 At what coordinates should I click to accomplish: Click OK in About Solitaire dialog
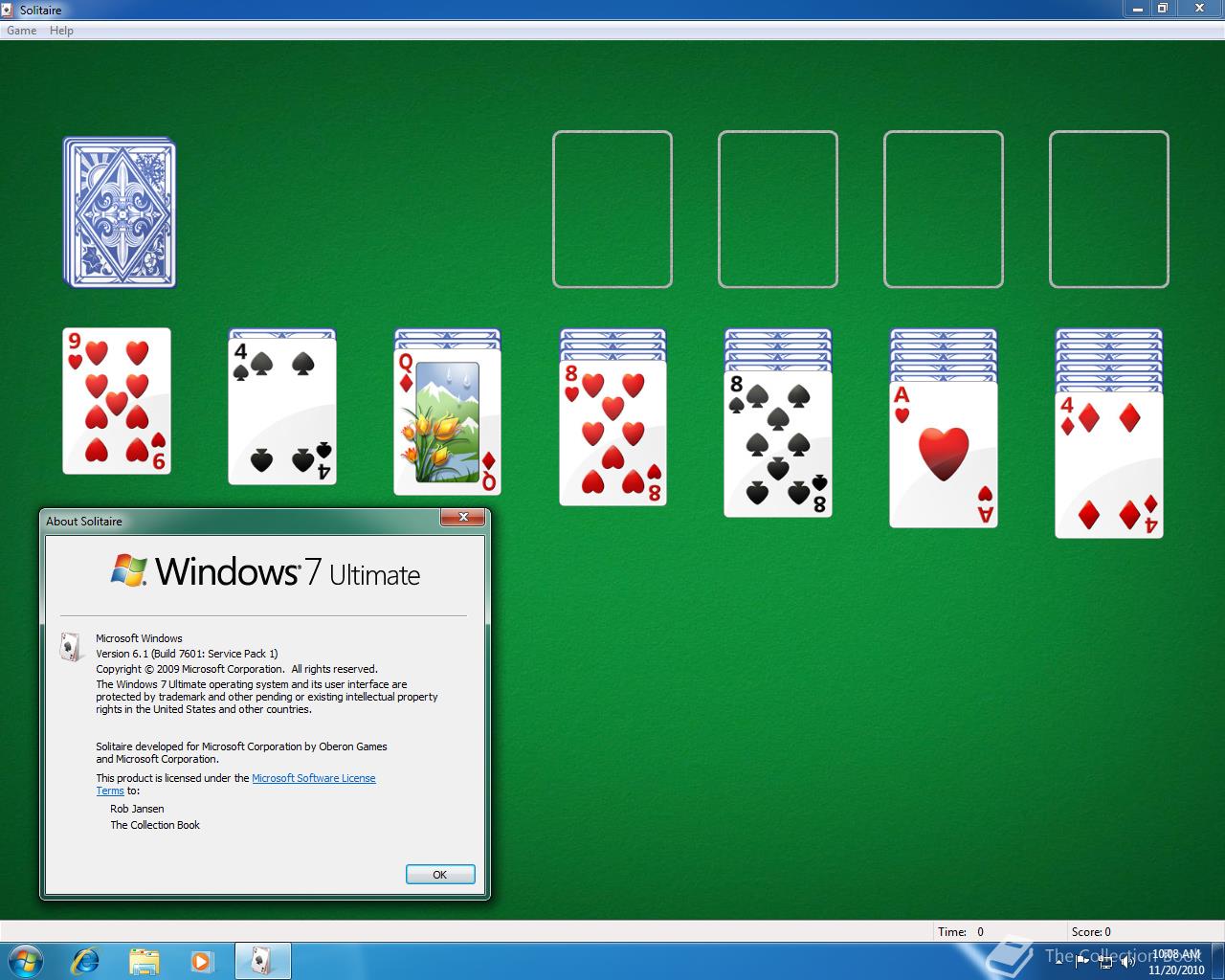[440, 875]
